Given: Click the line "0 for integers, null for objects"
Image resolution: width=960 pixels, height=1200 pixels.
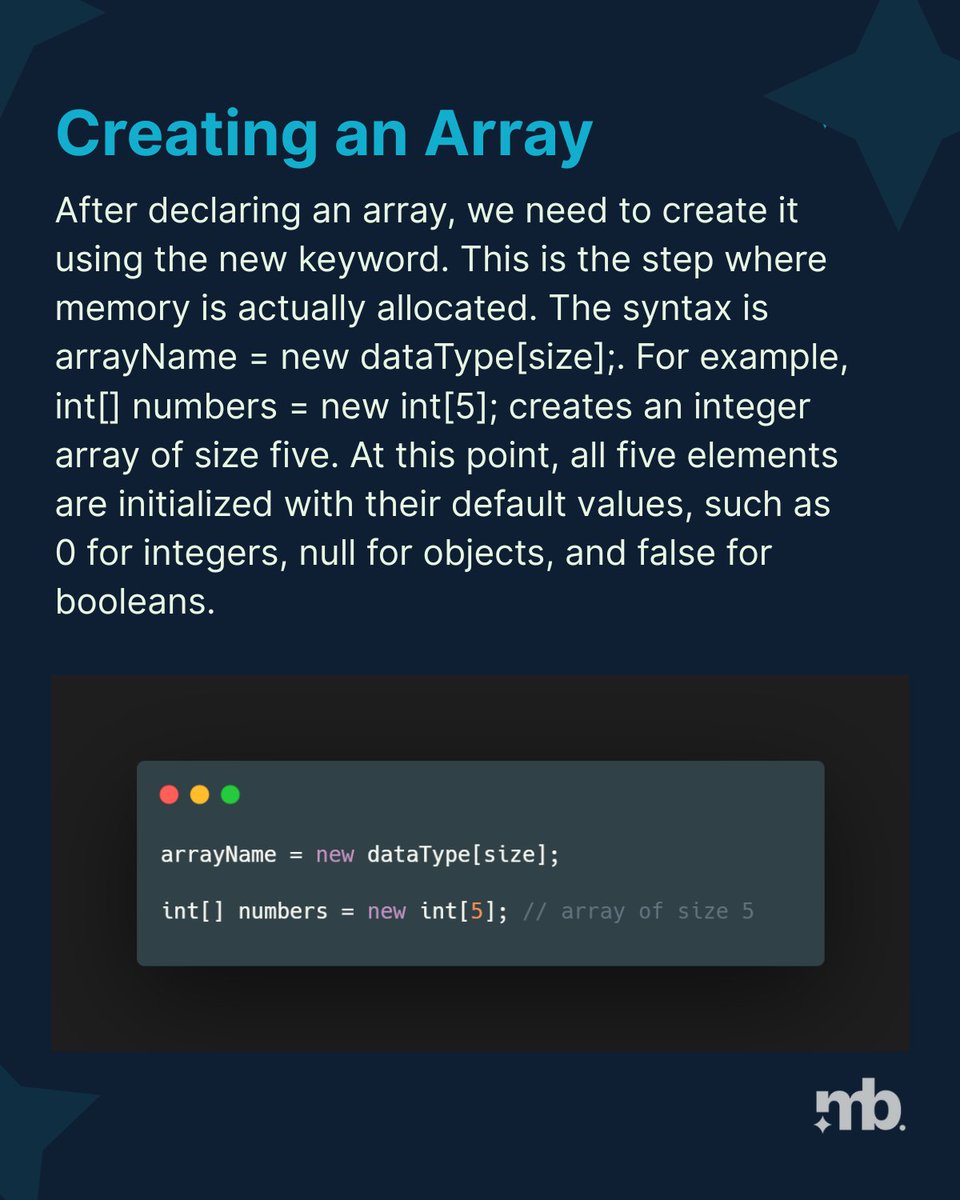Looking at the screenshot, I should tap(414, 553).
